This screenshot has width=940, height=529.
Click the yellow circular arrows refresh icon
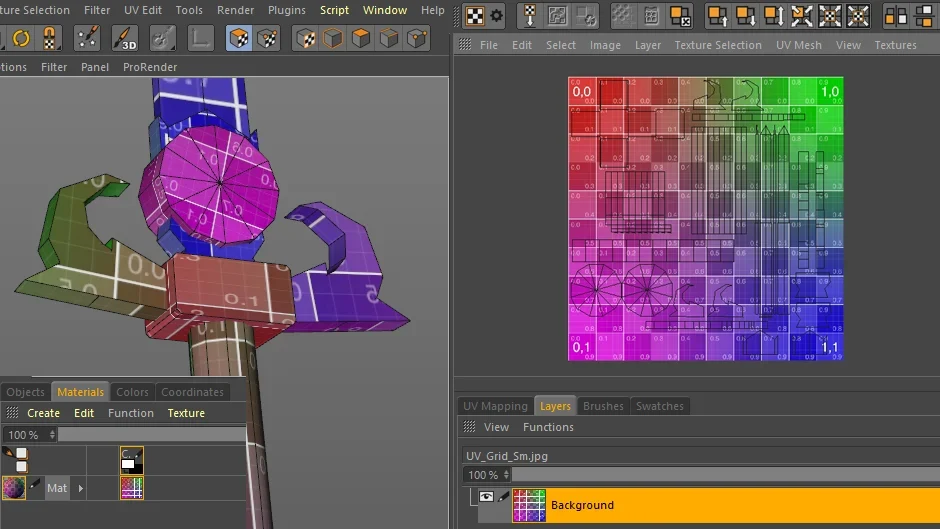tap(21, 38)
